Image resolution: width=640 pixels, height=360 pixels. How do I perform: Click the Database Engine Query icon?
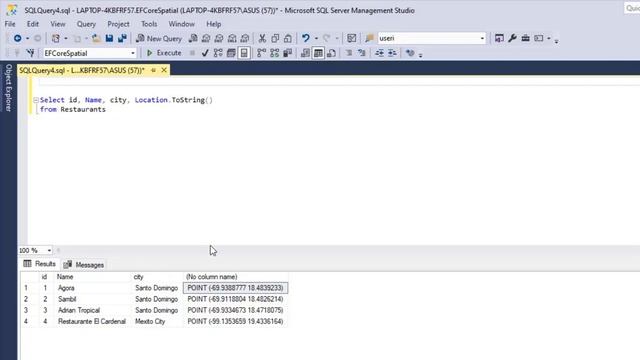pyautogui.click(x=193, y=38)
